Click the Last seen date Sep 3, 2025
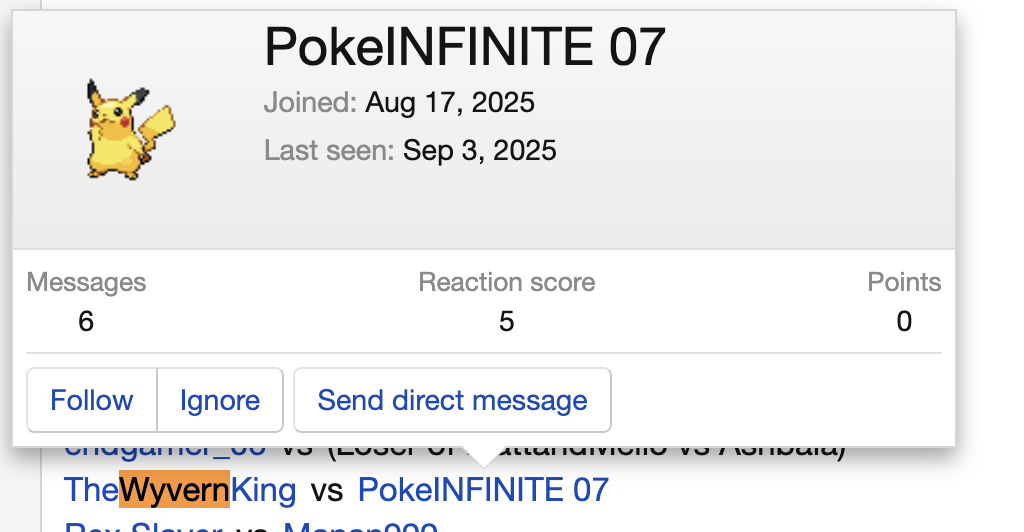Viewport: 1024px width, 532px height. pyautogui.click(x=480, y=151)
